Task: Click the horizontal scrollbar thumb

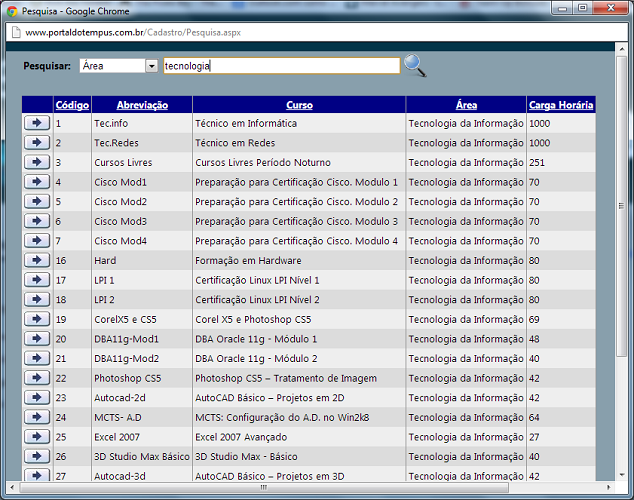Action: pos(264,487)
